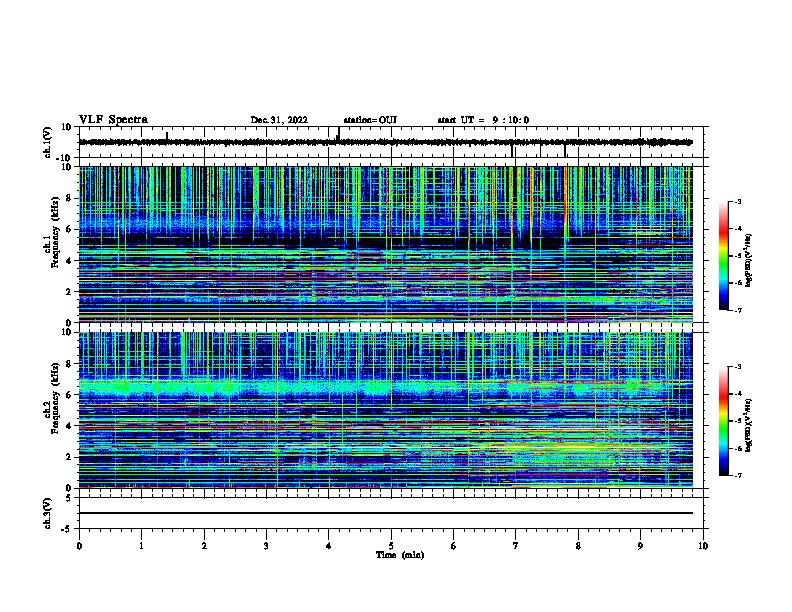
Task: Click the "6" kHz tick on ch.1 frequency axis
Action: (x=70, y=229)
